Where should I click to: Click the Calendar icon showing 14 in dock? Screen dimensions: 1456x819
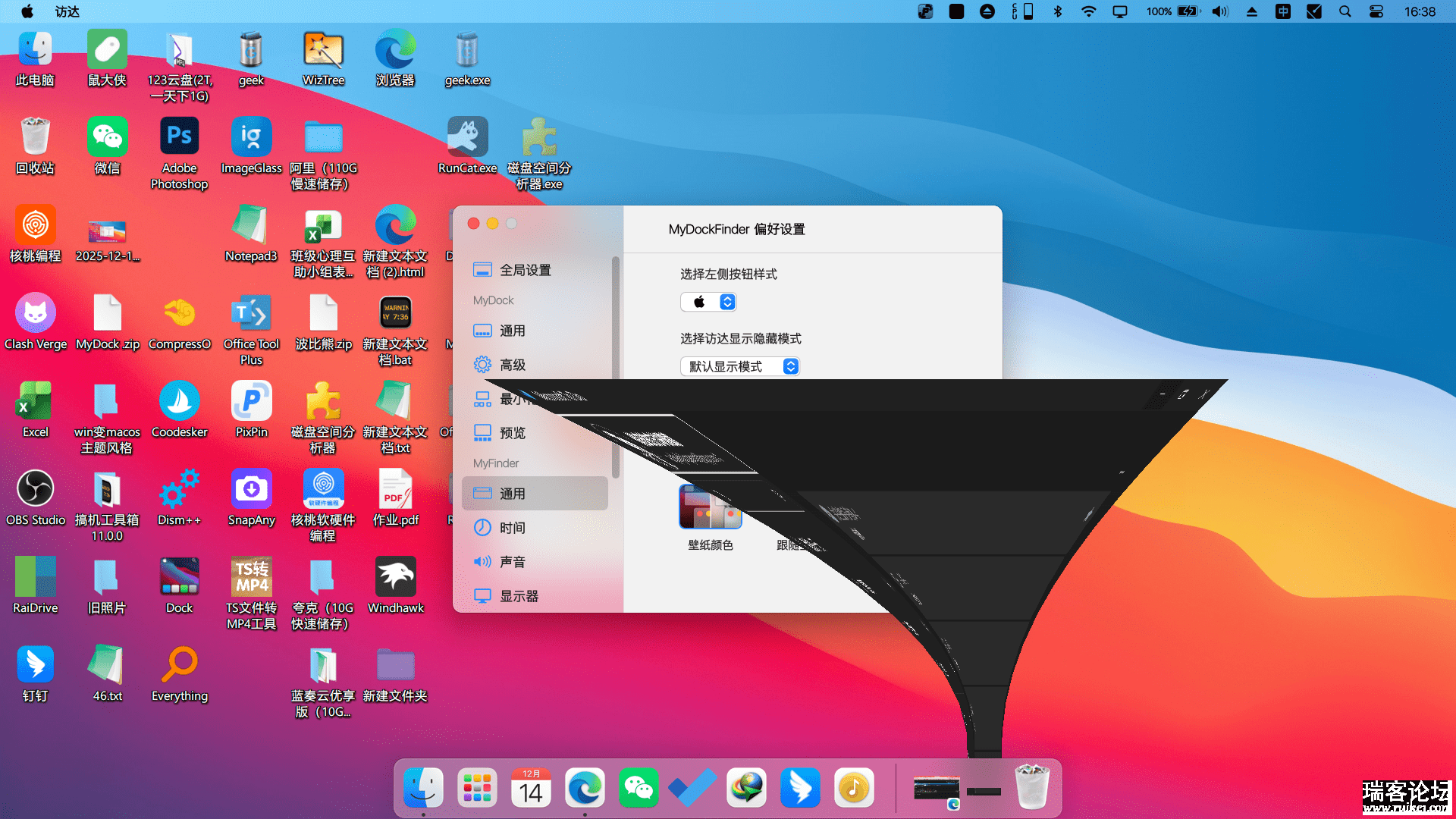(531, 788)
